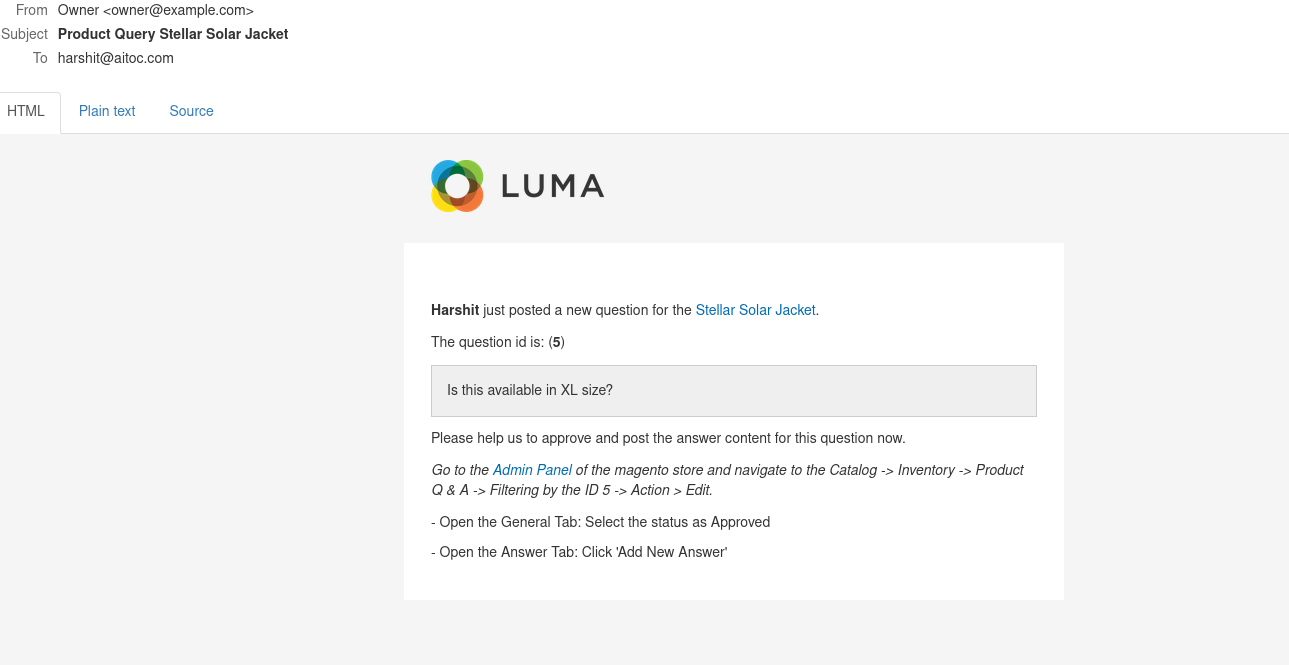Viewport: 1289px width, 665px height.
Task: Click the 'Open the General Tab' instruction line
Action: click(601, 522)
